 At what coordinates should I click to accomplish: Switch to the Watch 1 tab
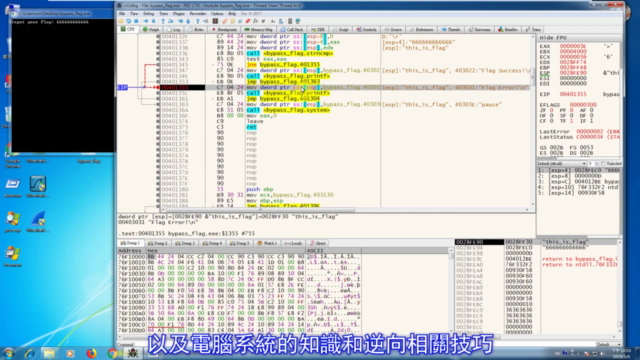point(267,243)
